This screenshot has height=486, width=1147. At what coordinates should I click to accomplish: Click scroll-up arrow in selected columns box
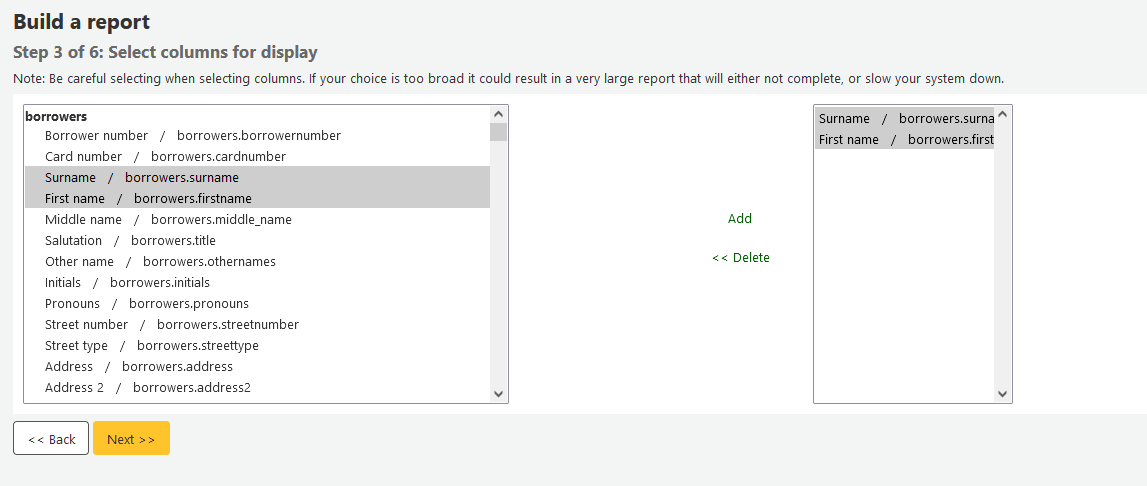point(1003,115)
